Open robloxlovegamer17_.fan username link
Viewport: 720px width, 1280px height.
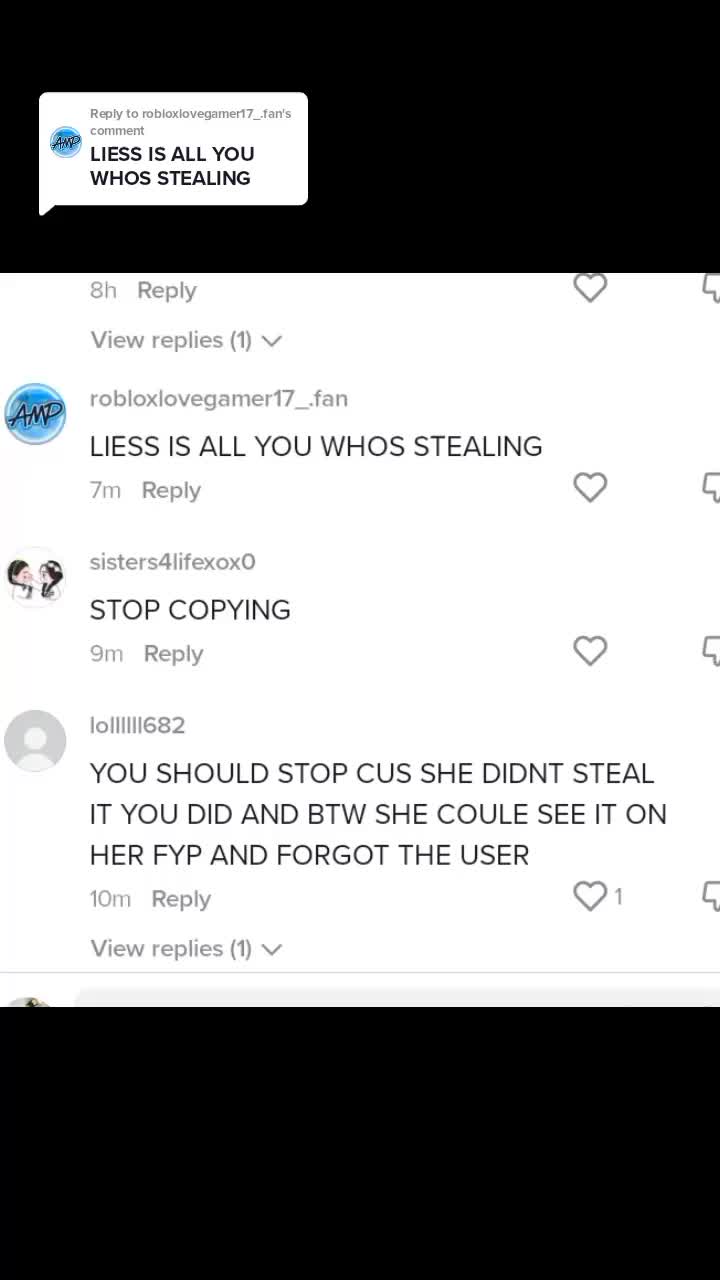coord(219,398)
